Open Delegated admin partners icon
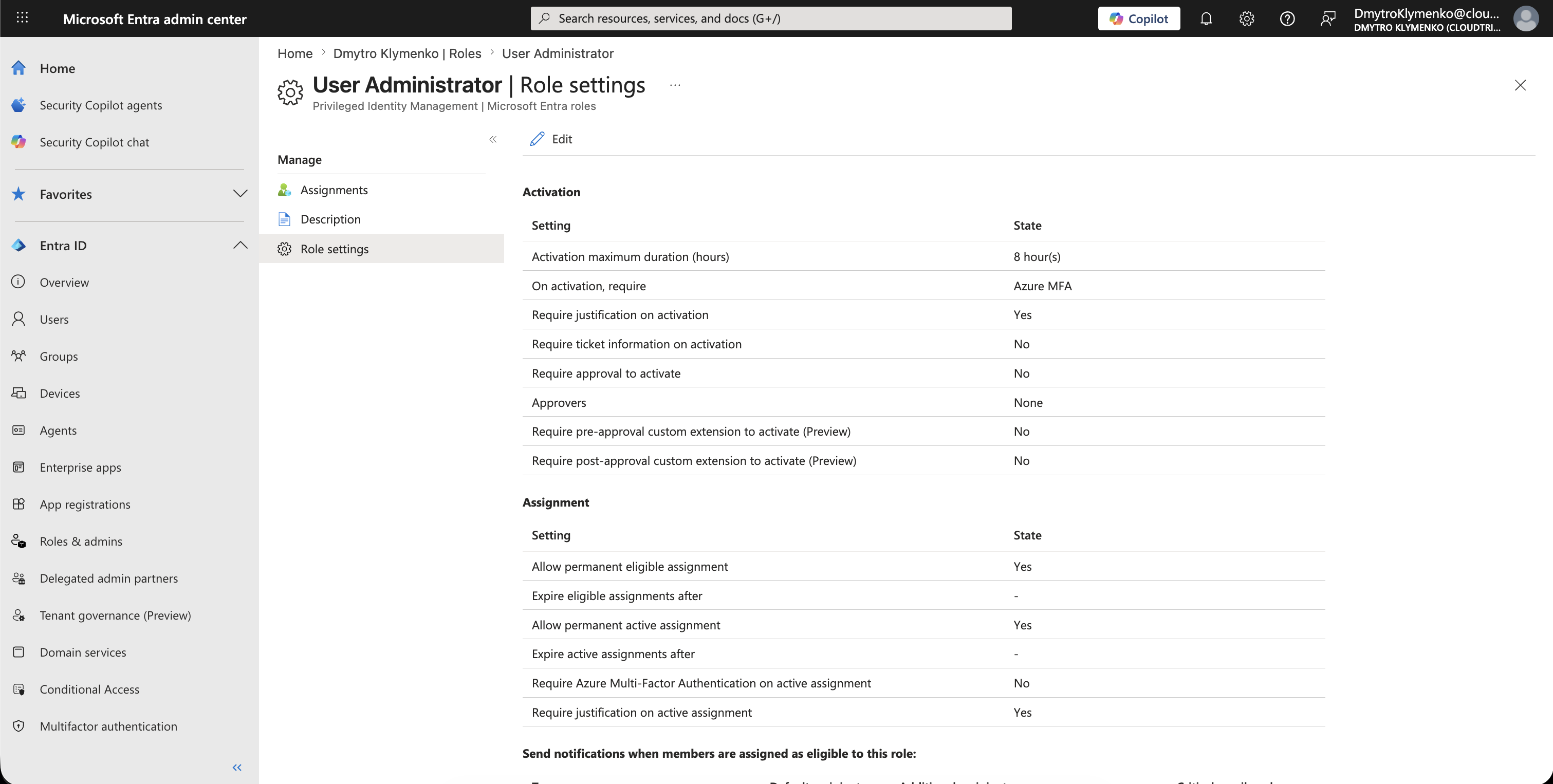The width and height of the screenshot is (1553, 784). pyautogui.click(x=19, y=578)
